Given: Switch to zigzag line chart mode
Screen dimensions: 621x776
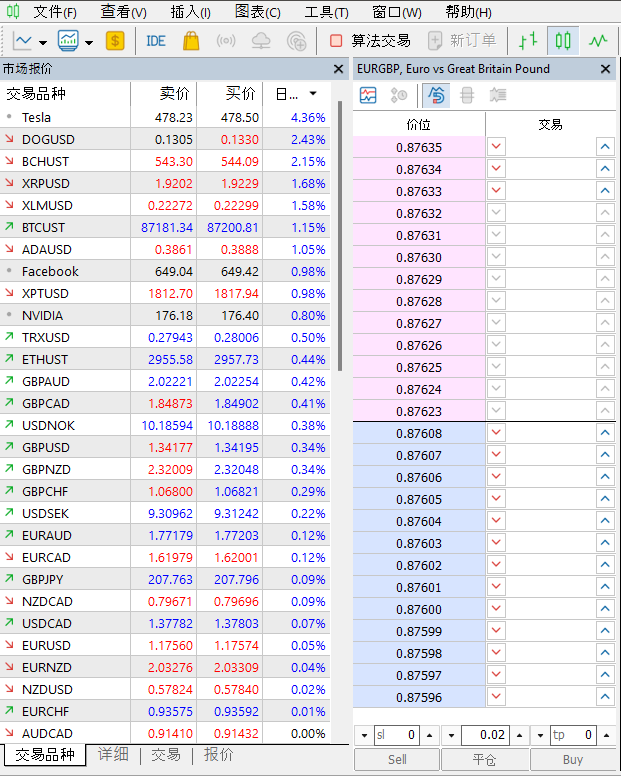Looking at the screenshot, I should click(598, 41).
